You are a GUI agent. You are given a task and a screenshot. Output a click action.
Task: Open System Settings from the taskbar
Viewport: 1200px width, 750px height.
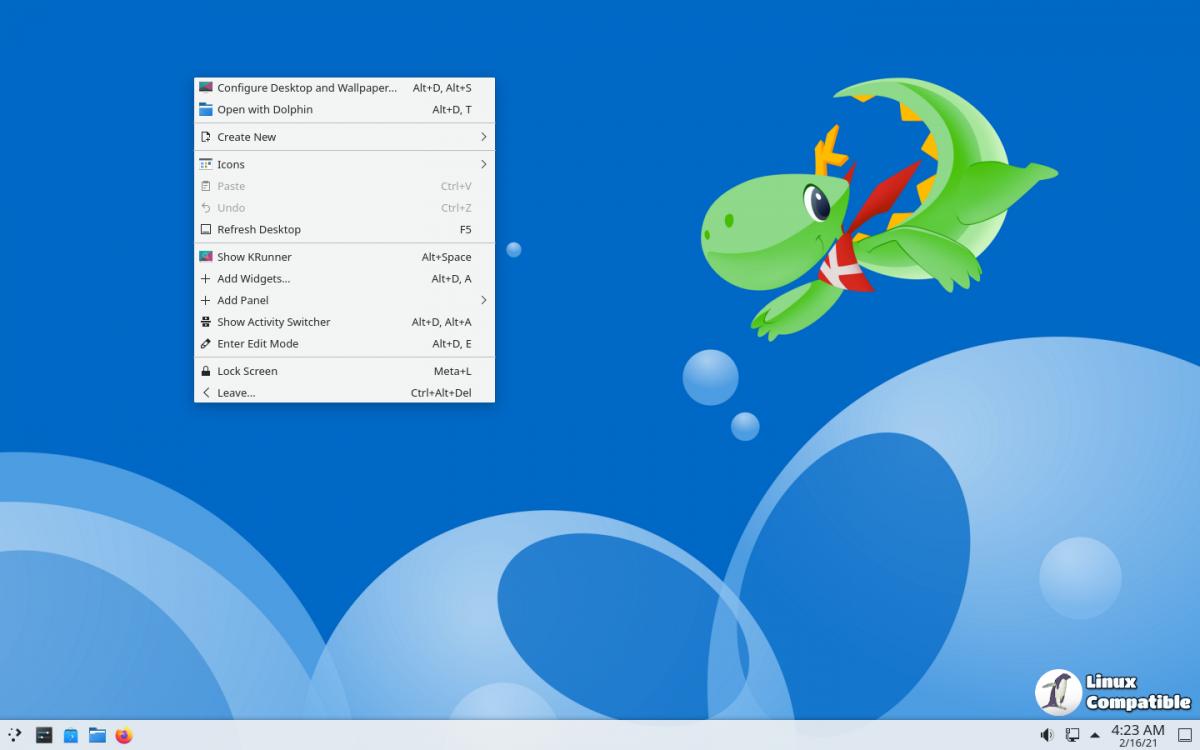coord(44,735)
